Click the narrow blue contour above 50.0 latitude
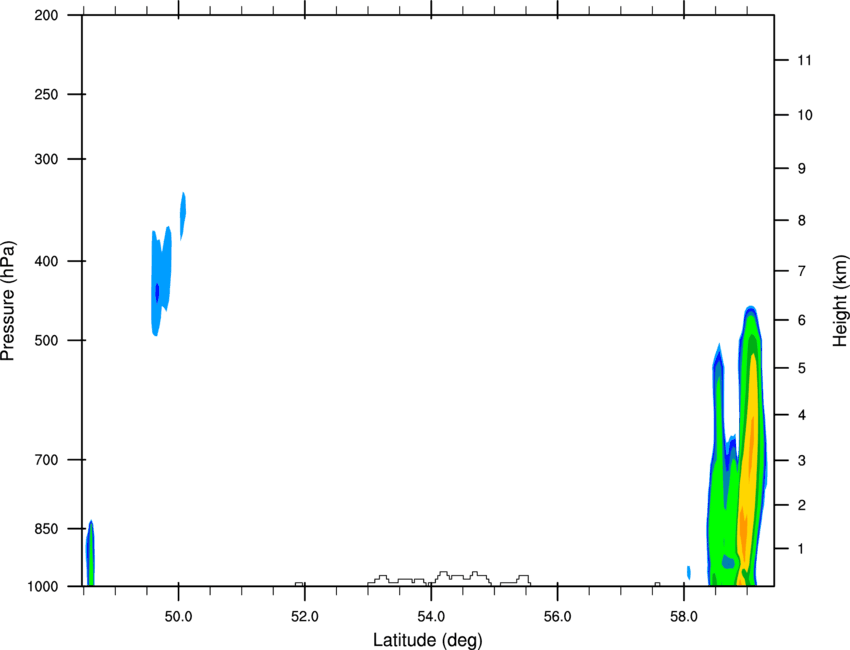Image resolution: width=850 pixels, height=650 pixels. tap(183, 216)
